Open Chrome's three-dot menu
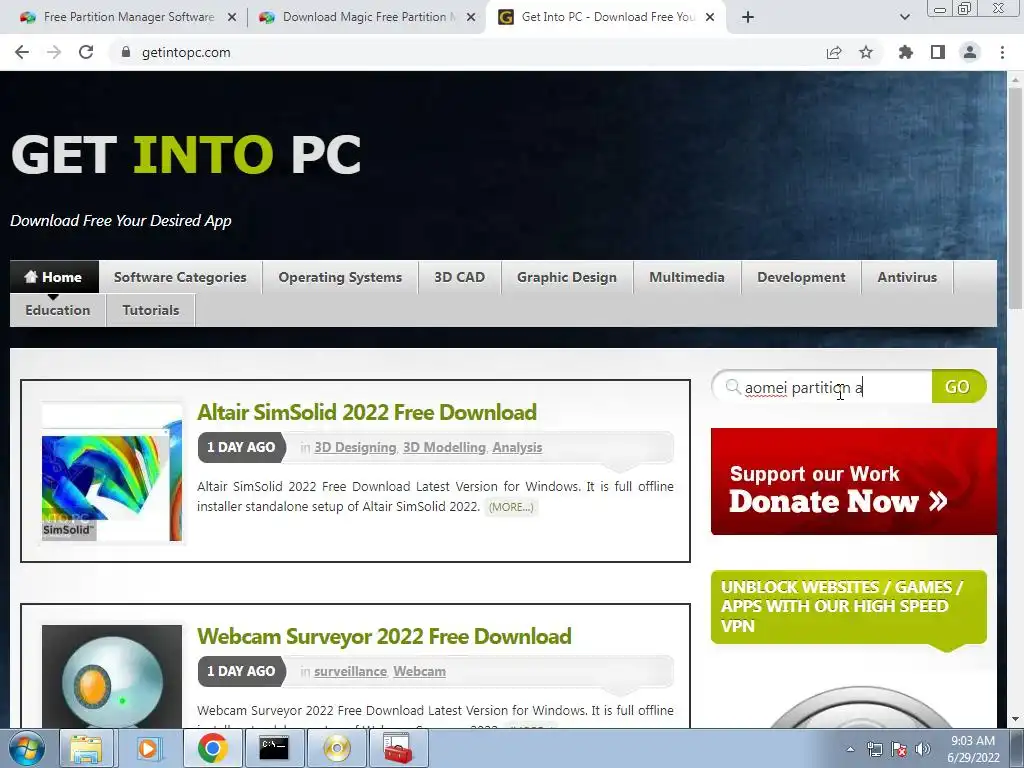The height and width of the screenshot is (768, 1024). (x=1002, y=52)
